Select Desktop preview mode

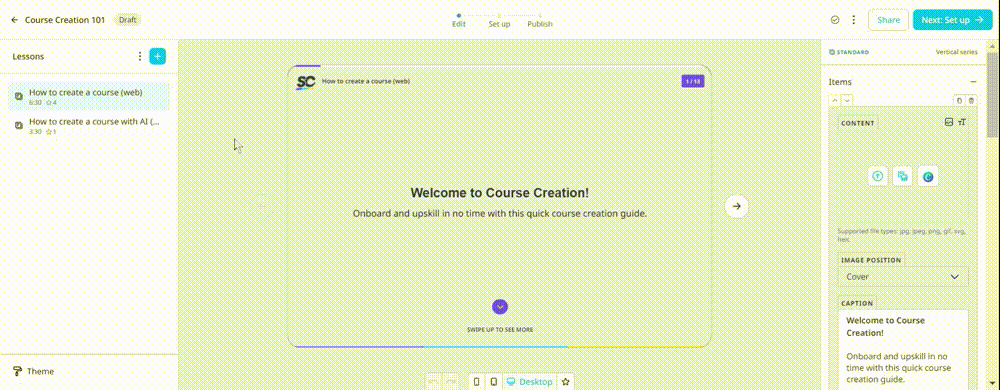(x=529, y=382)
